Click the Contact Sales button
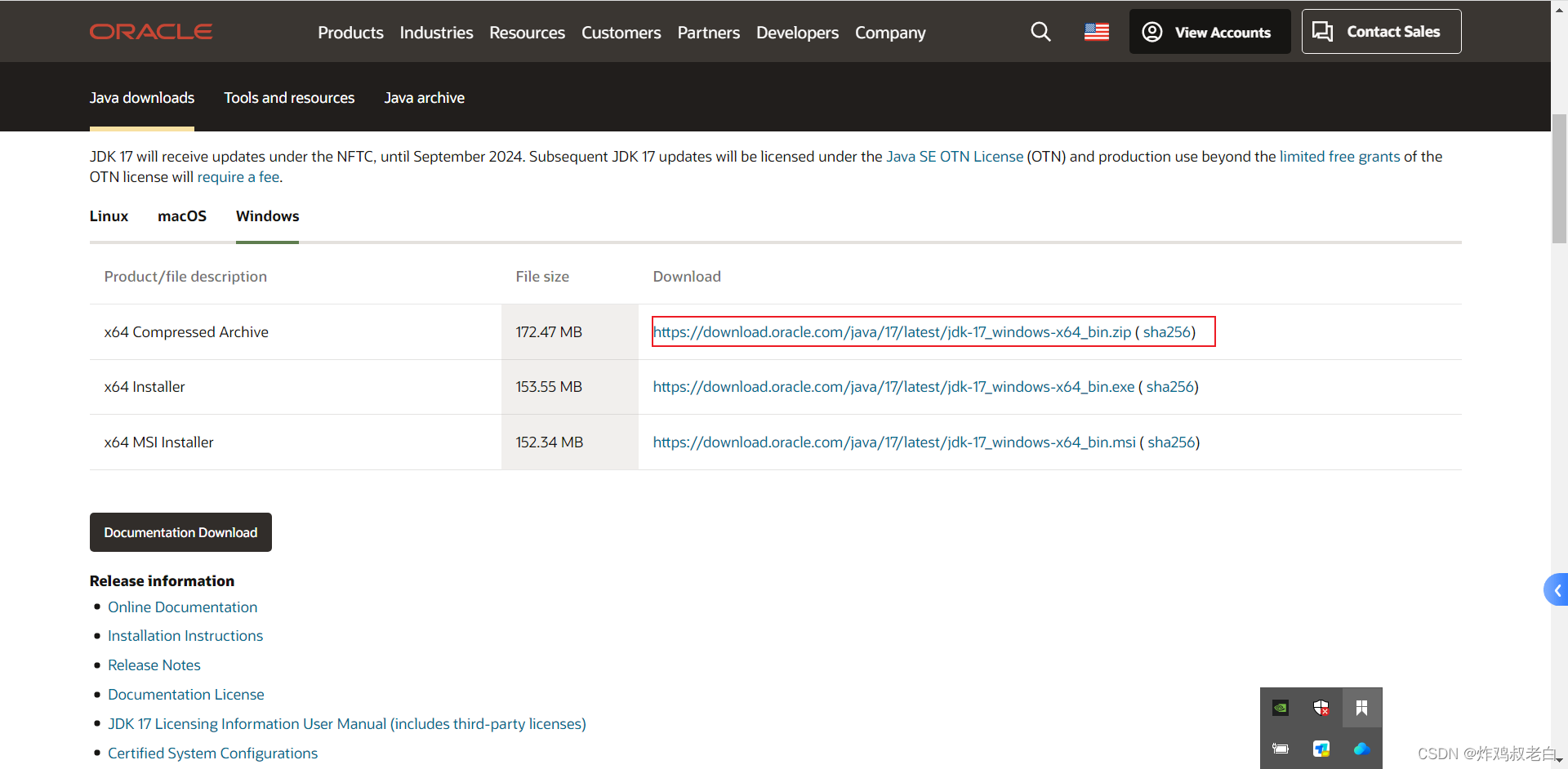 tap(1381, 32)
